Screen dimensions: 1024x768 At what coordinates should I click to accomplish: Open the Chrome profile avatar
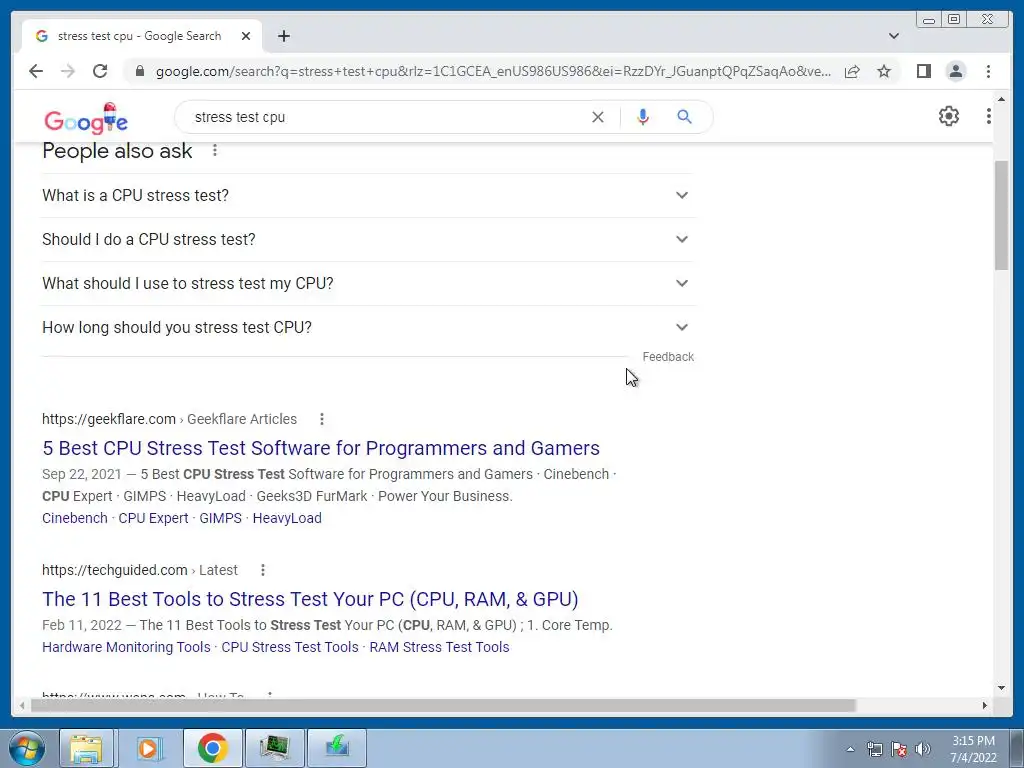pyautogui.click(x=955, y=71)
